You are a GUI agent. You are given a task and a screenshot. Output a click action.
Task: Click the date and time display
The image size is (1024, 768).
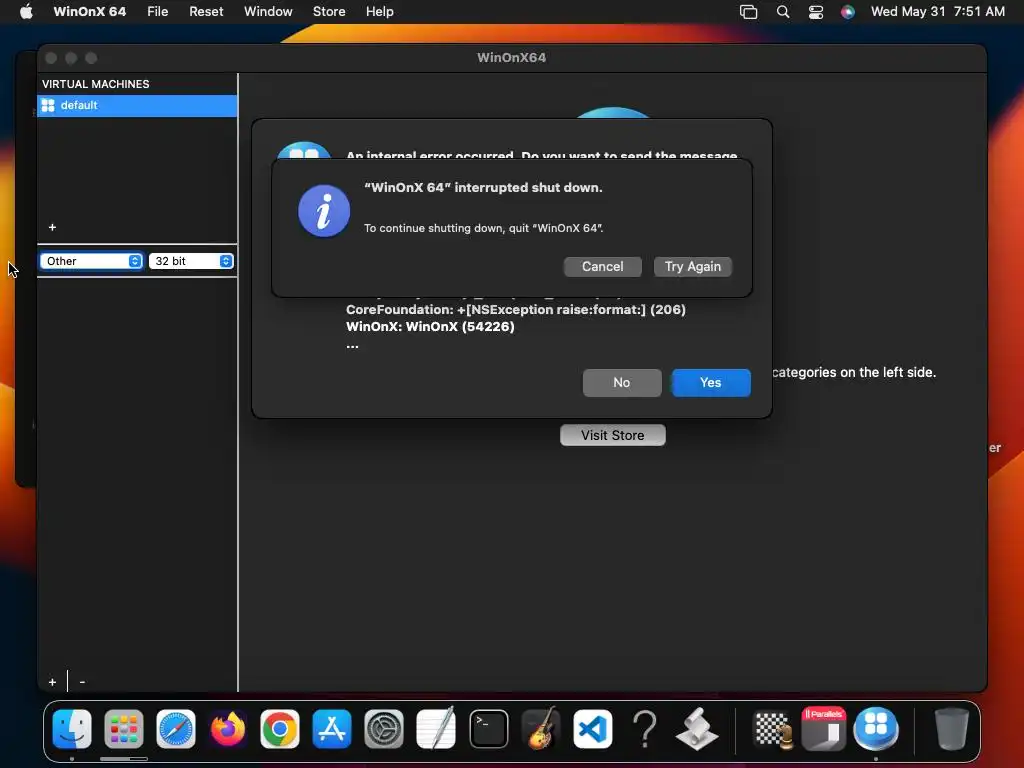pos(938,12)
